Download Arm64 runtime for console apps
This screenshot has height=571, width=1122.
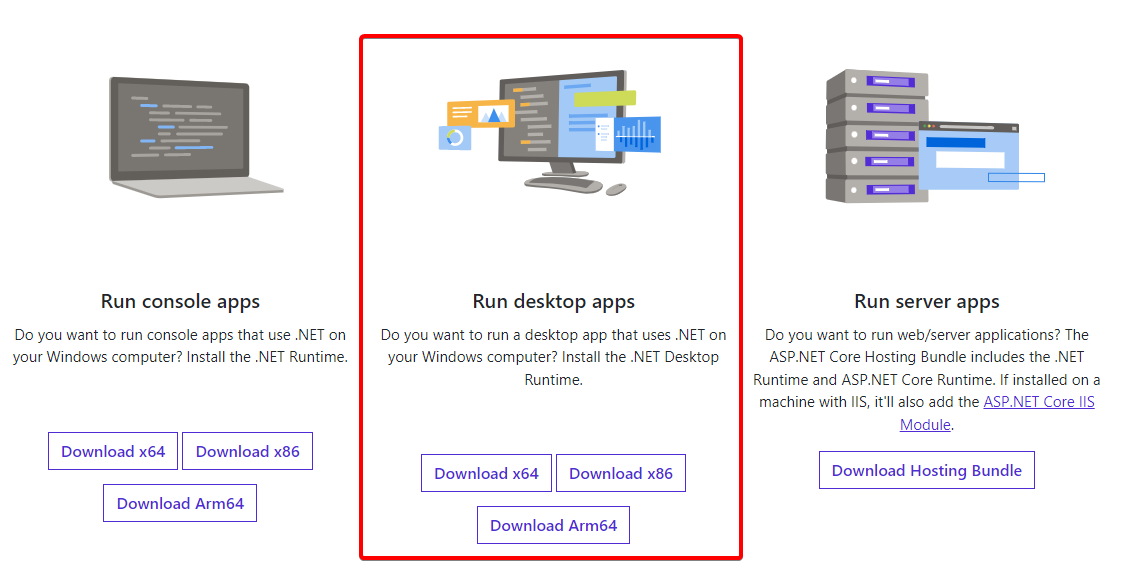pos(180,503)
